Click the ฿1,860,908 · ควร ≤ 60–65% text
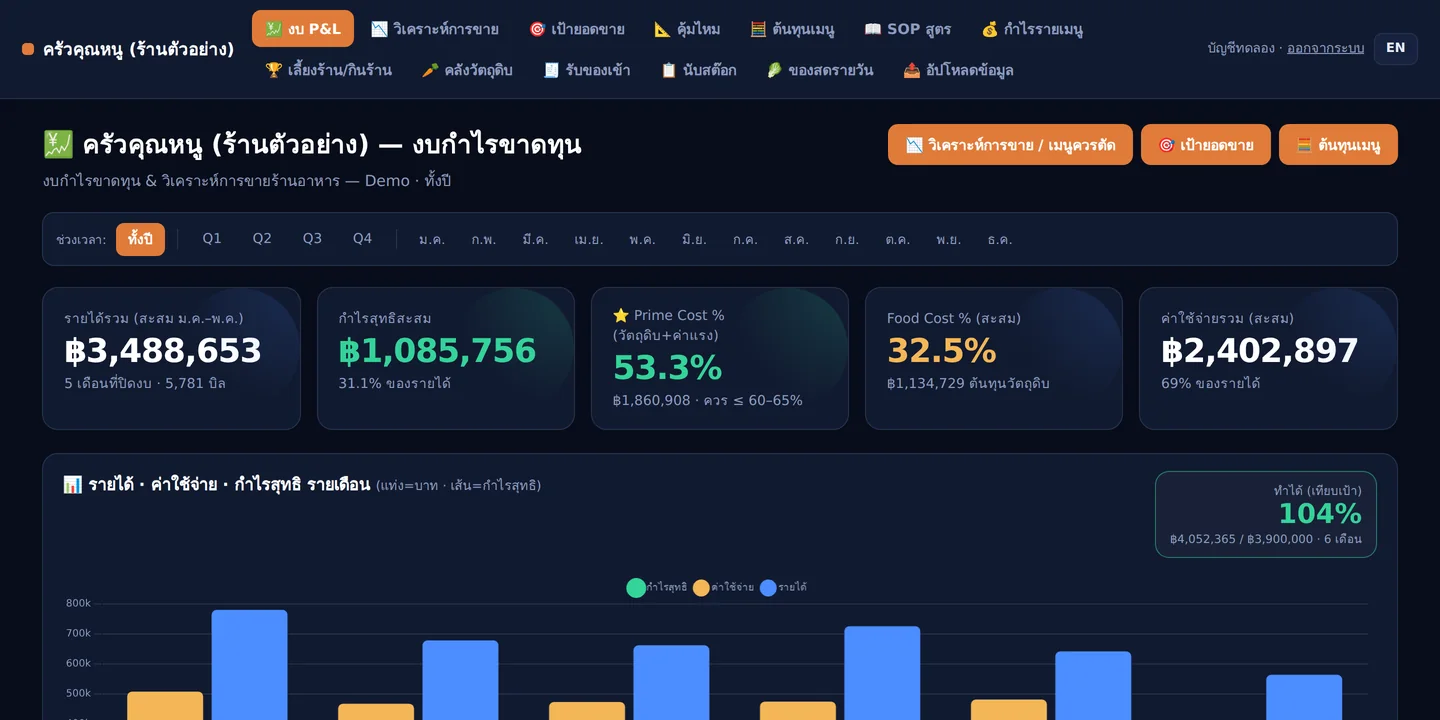The height and width of the screenshot is (720, 1440). (708, 401)
